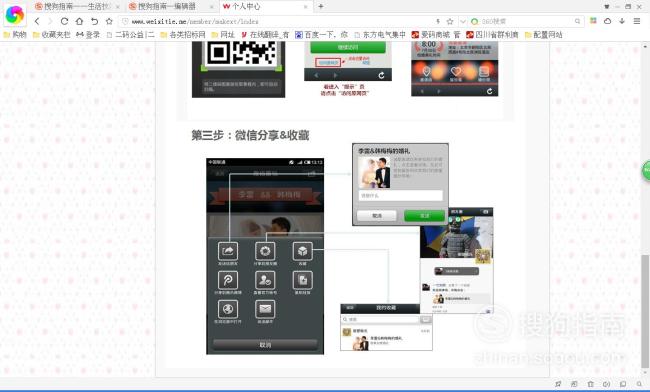
Task: Open the 四川省群利商 bookmark
Action: pyautogui.click(x=492, y=35)
